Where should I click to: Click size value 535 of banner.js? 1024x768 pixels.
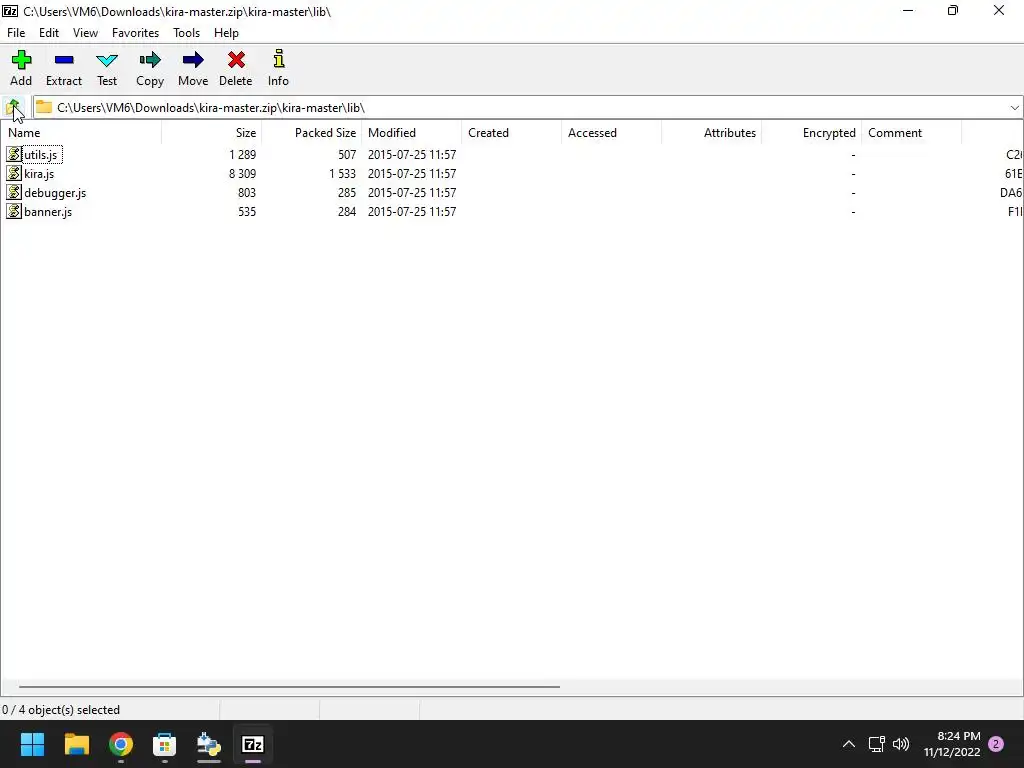click(247, 212)
